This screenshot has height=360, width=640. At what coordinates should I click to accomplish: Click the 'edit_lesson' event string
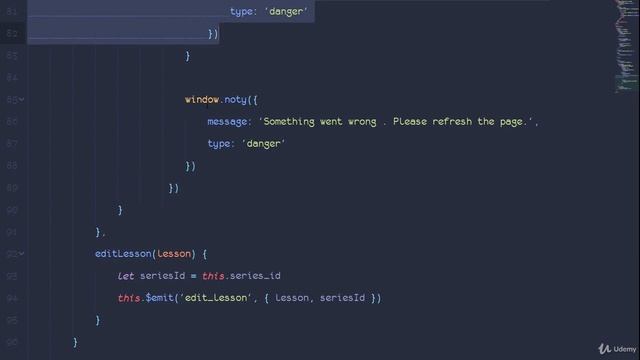click(x=216, y=298)
